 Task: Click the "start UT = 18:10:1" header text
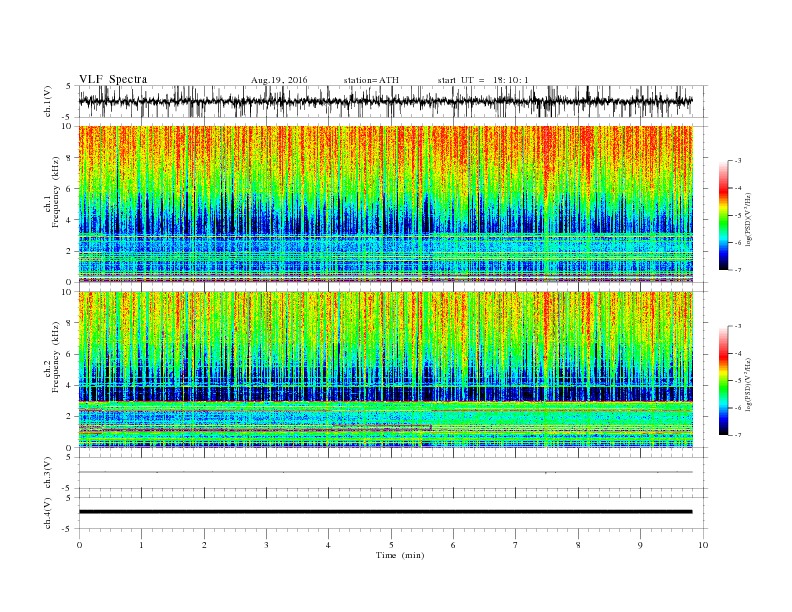coord(483,80)
